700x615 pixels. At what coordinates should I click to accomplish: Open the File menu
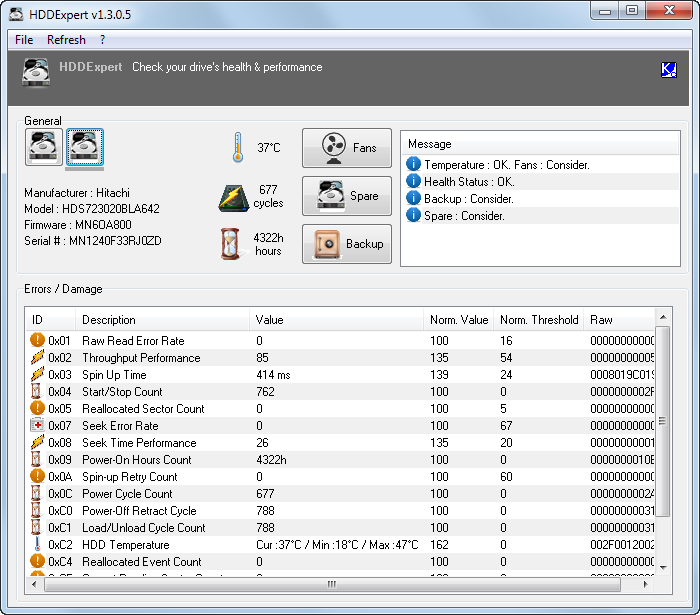tap(24, 40)
